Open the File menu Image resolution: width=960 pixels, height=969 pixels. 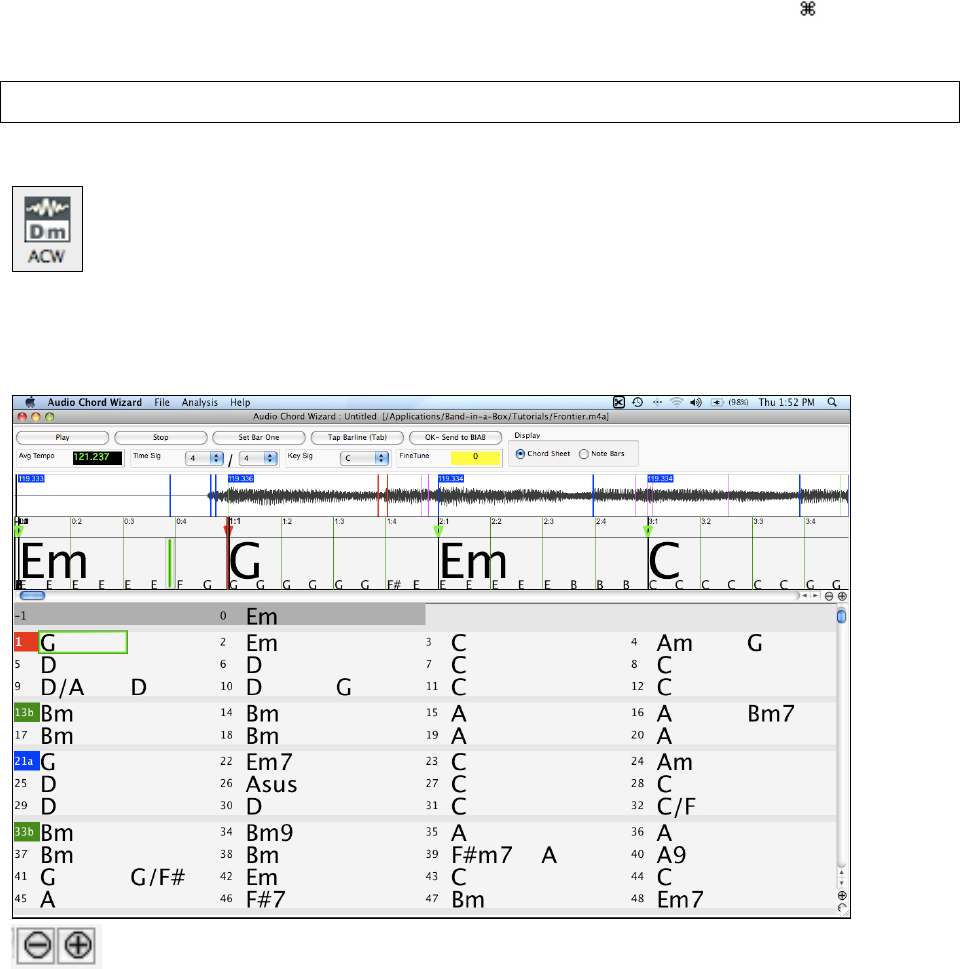[161, 402]
